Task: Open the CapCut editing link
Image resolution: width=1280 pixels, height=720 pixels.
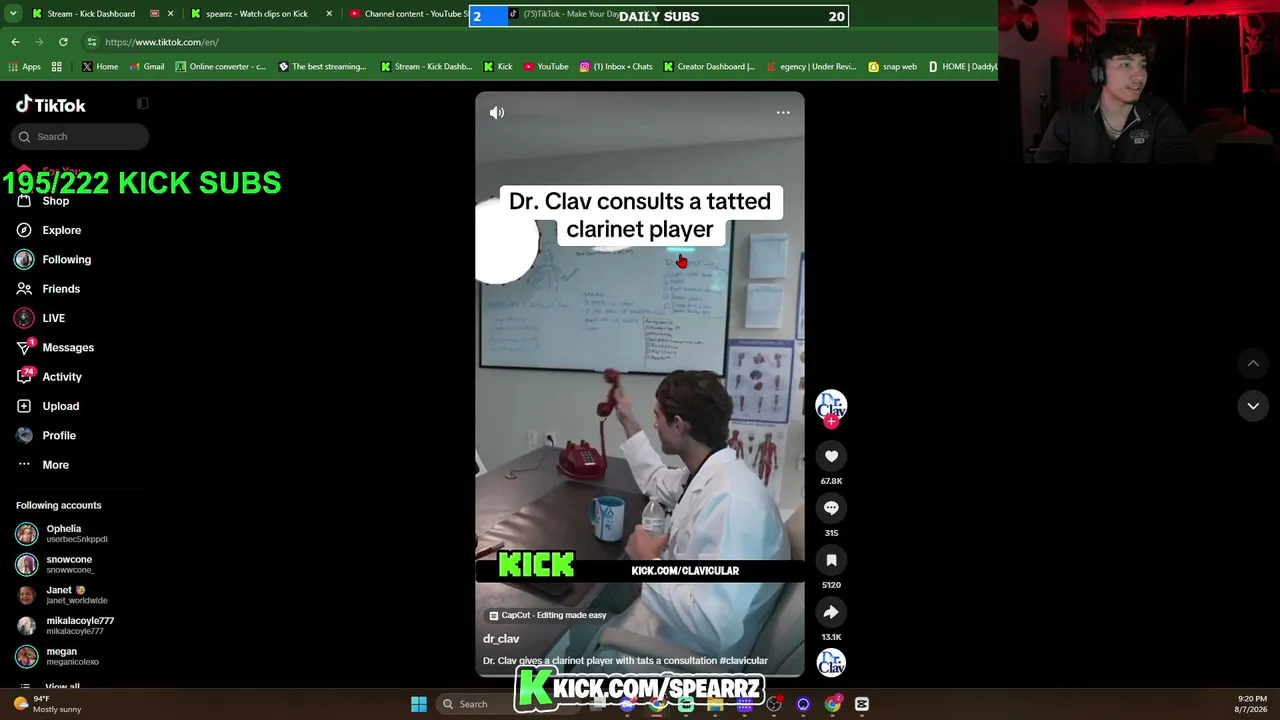Action: point(548,615)
